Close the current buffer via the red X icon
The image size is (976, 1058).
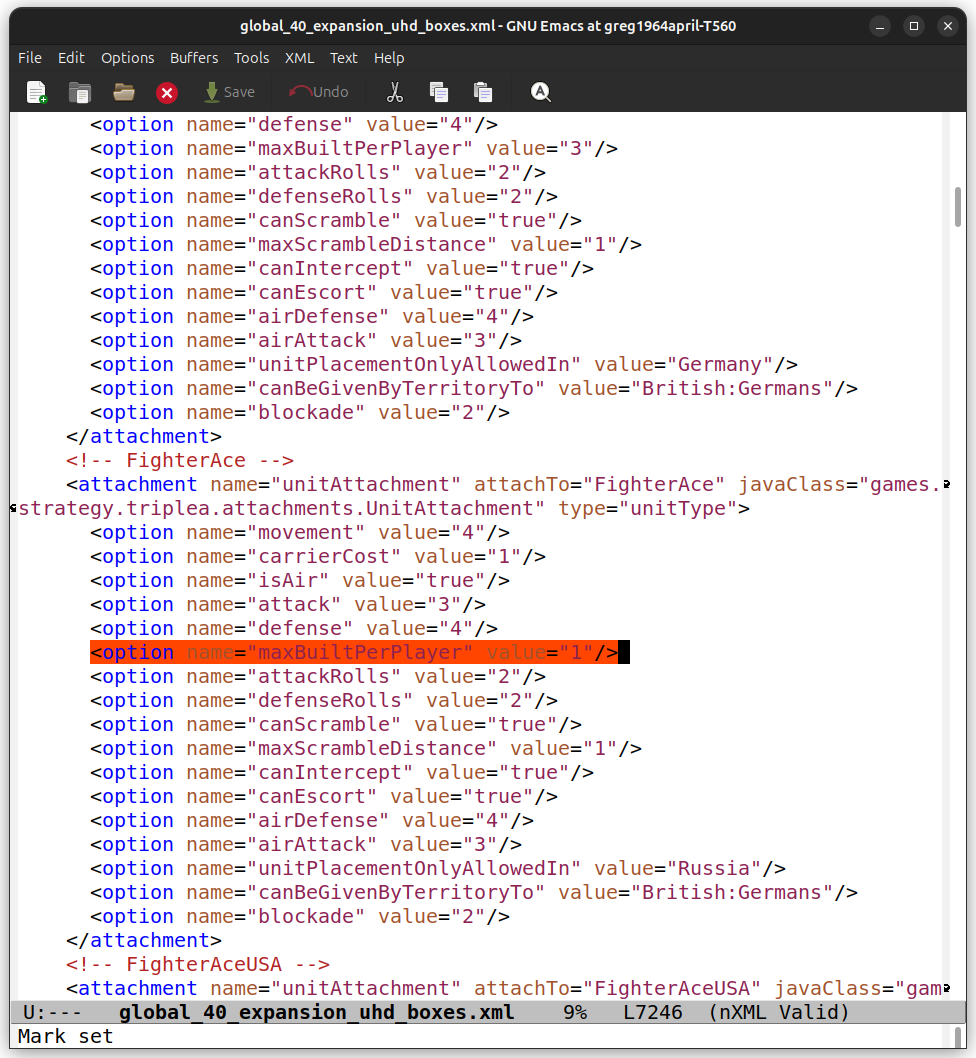pos(167,91)
